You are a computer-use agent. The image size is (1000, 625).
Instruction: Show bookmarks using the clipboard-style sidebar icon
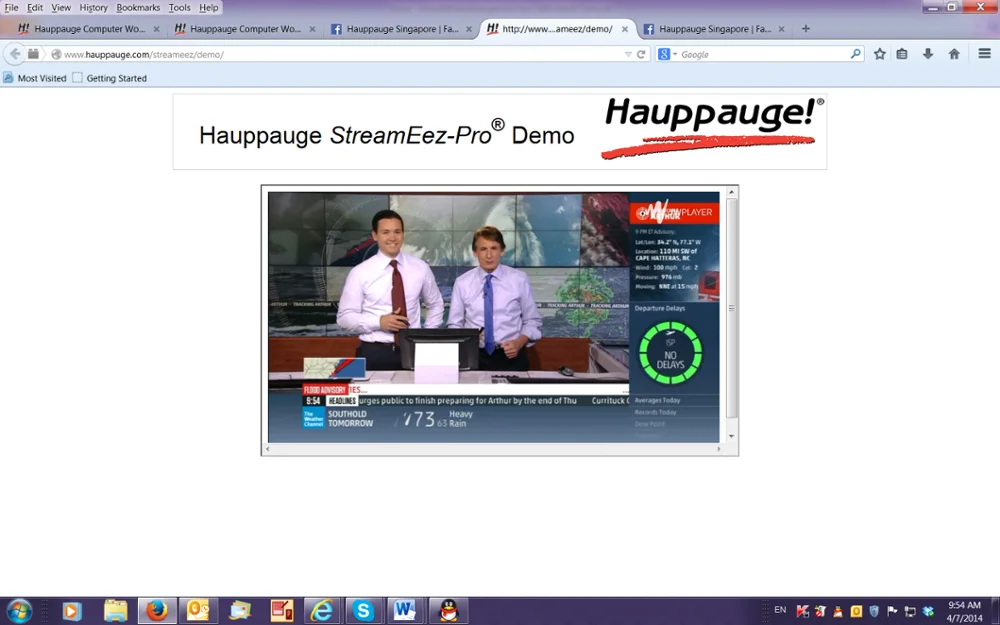coord(901,53)
